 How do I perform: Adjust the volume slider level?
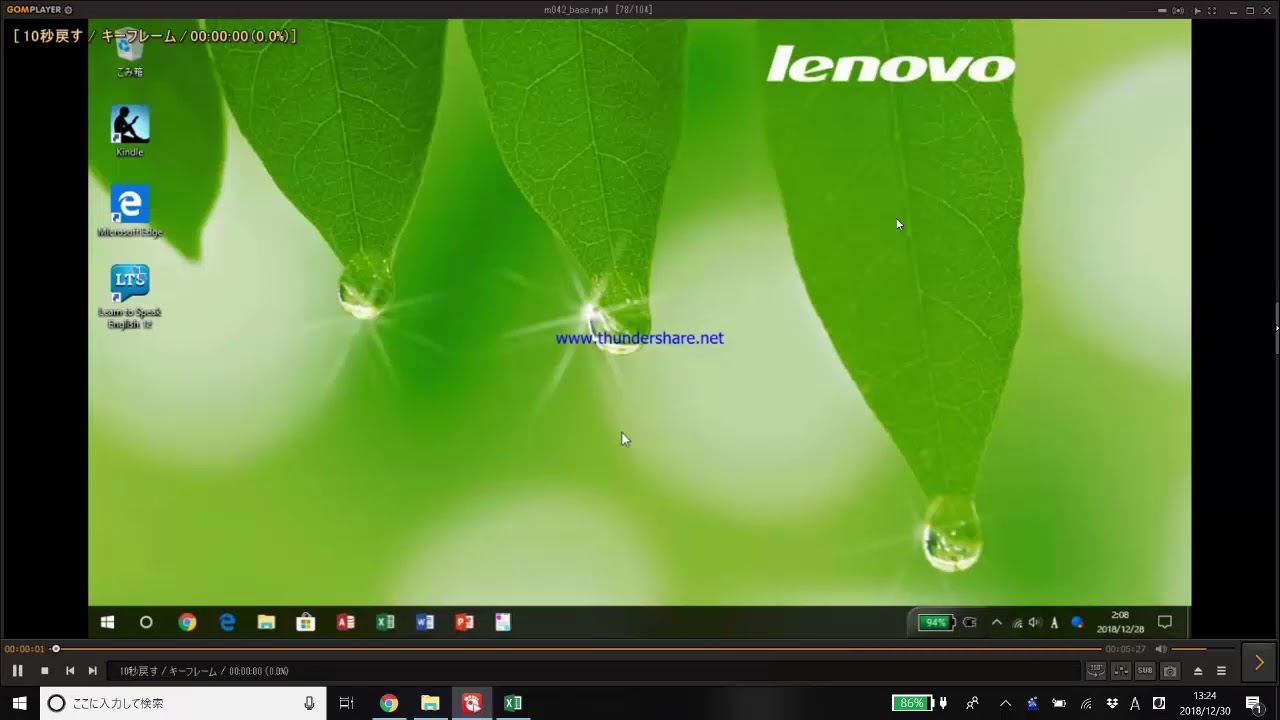1200,649
